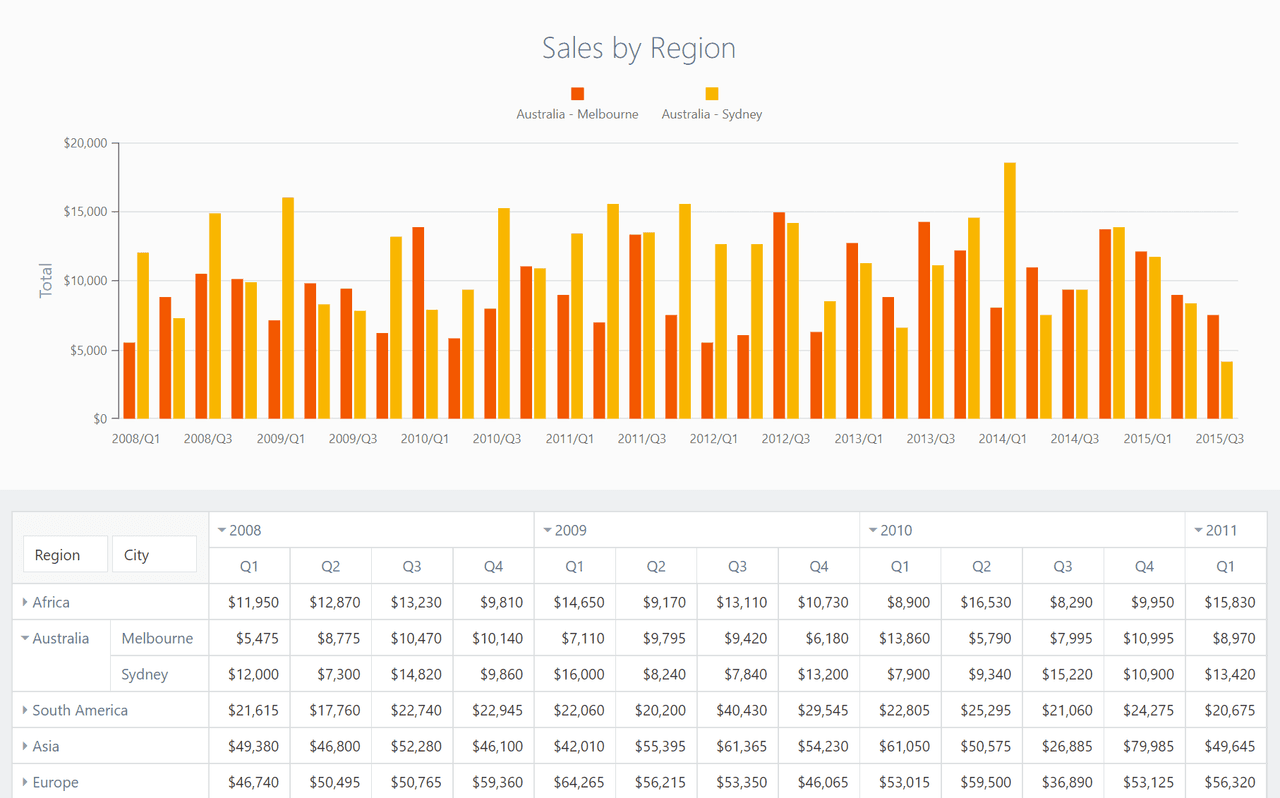The width and height of the screenshot is (1280, 798).
Task: Collapse the 2008 year column
Action: 222,530
